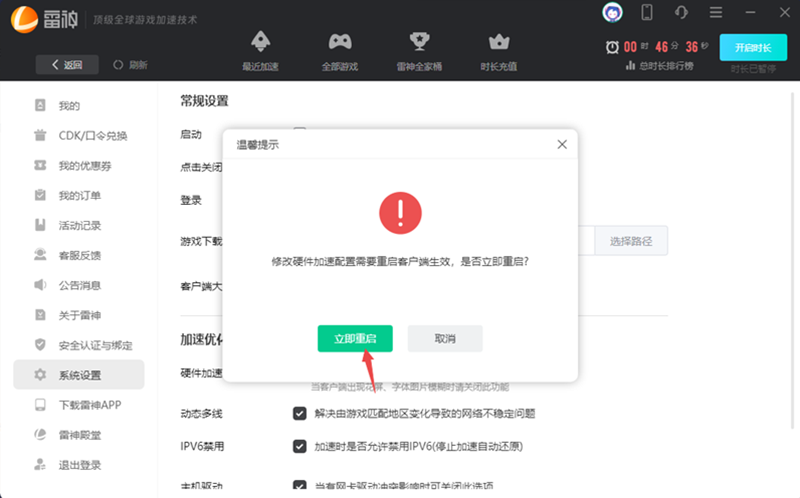Click 顶级全球游戏加速技术 slogan text
The image size is (800, 498).
pos(145,20)
